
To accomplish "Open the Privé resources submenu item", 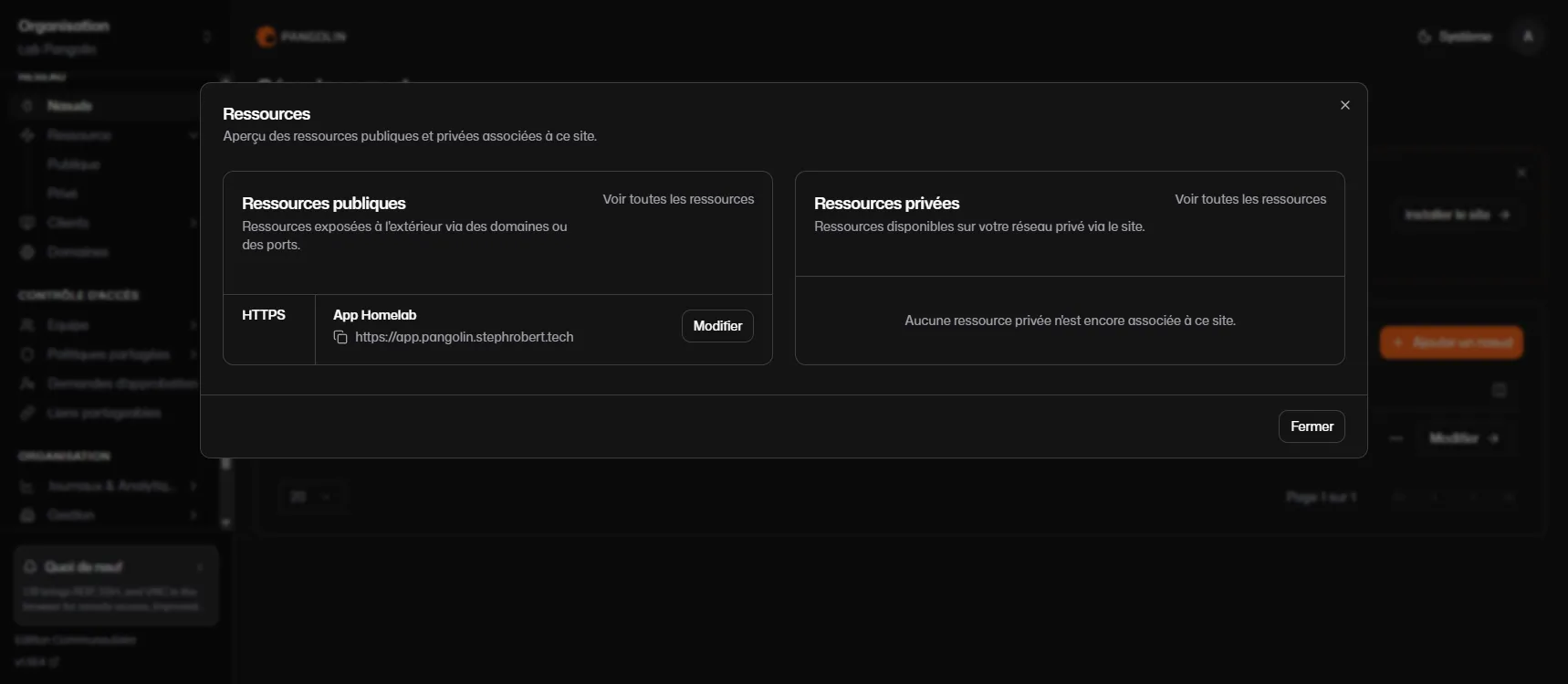I will point(62,194).
